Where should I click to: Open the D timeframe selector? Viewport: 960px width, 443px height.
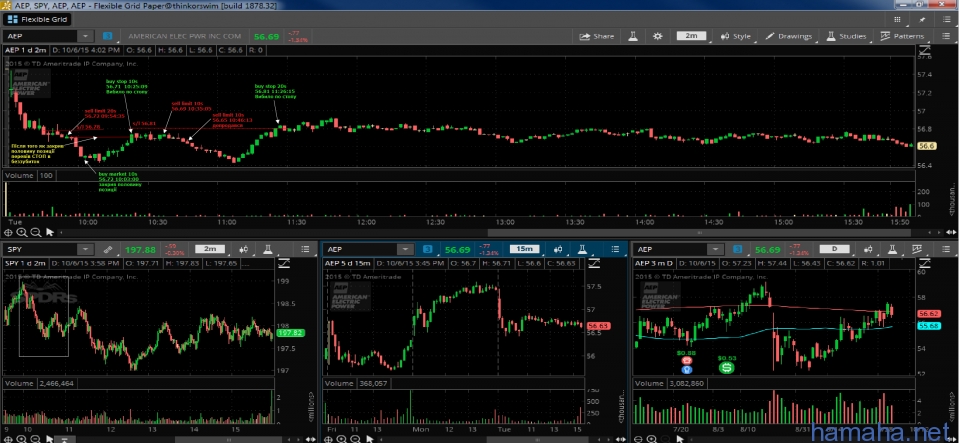click(x=834, y=249)
